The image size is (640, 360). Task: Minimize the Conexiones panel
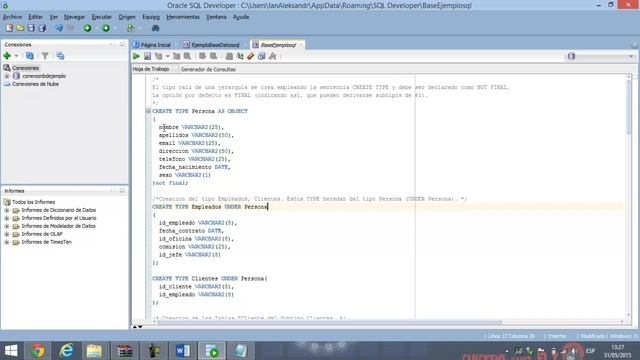tap(122, 44)
